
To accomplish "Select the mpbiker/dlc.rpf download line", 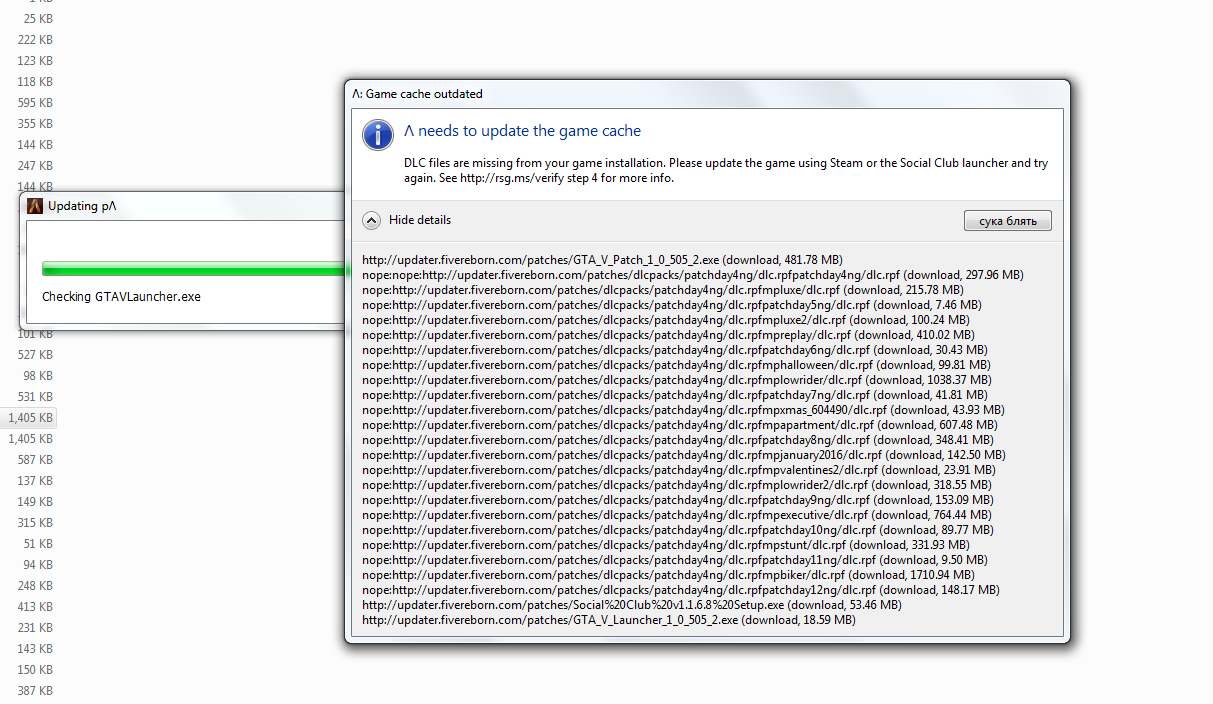I will (668, 575).
